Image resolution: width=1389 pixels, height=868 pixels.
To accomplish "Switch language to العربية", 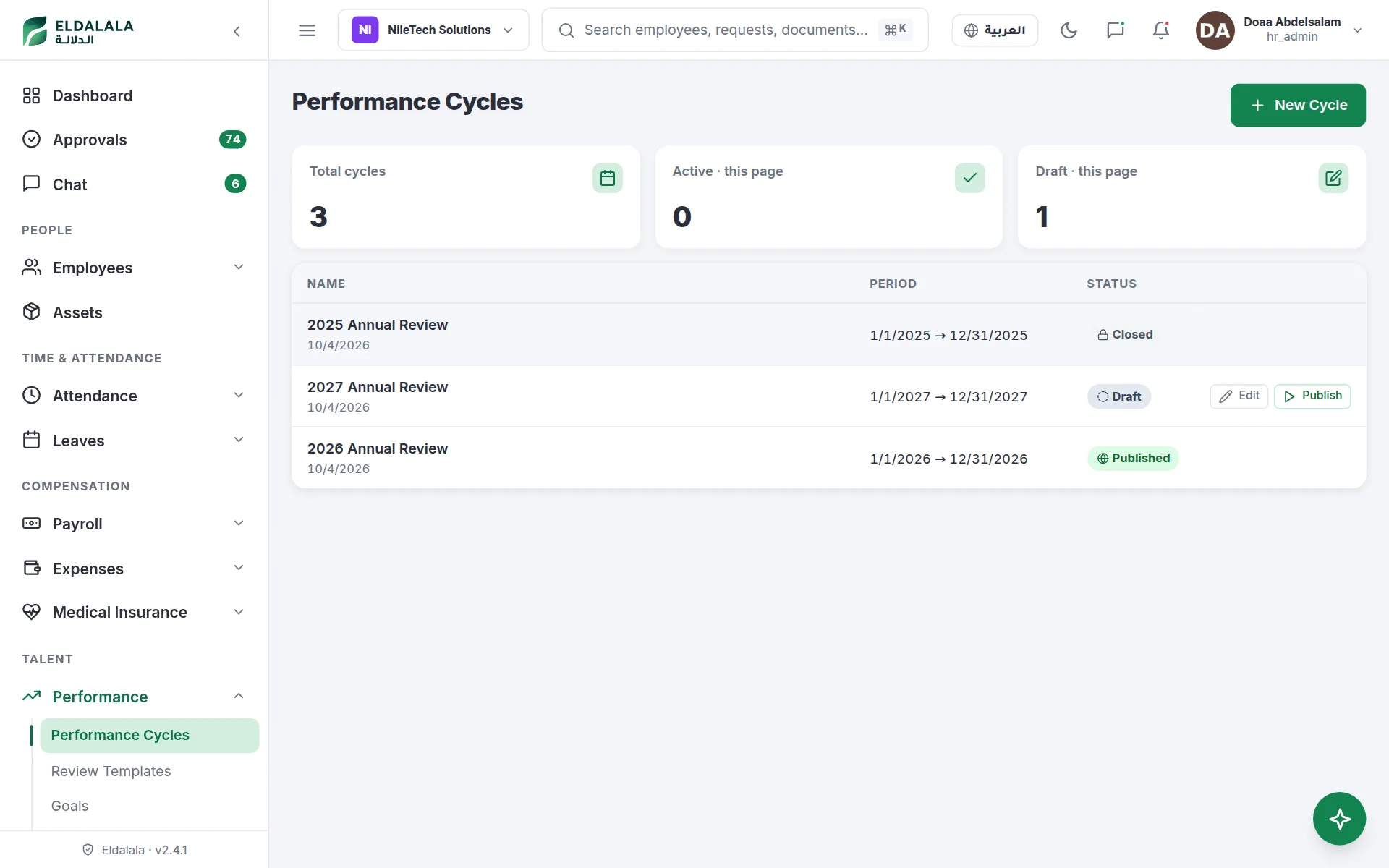I will tap(995, 30).
